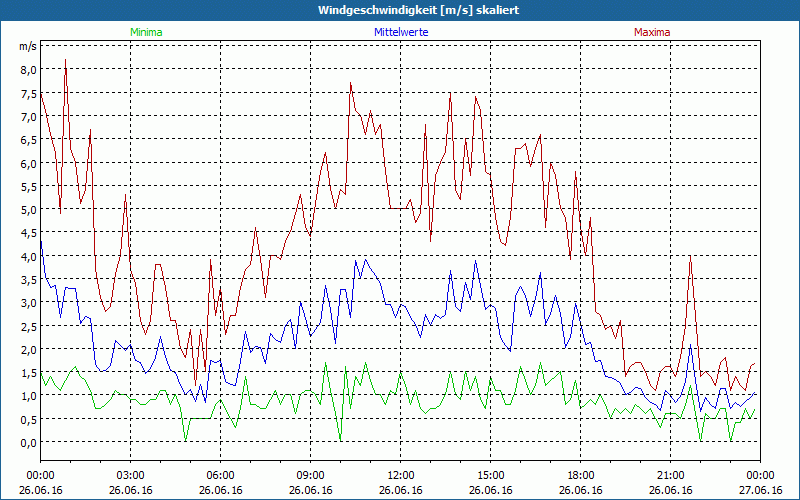Click the 4,0 y-axis value
Image resolution: width=800 pixels, height=500 pixels.
(29, 257)
